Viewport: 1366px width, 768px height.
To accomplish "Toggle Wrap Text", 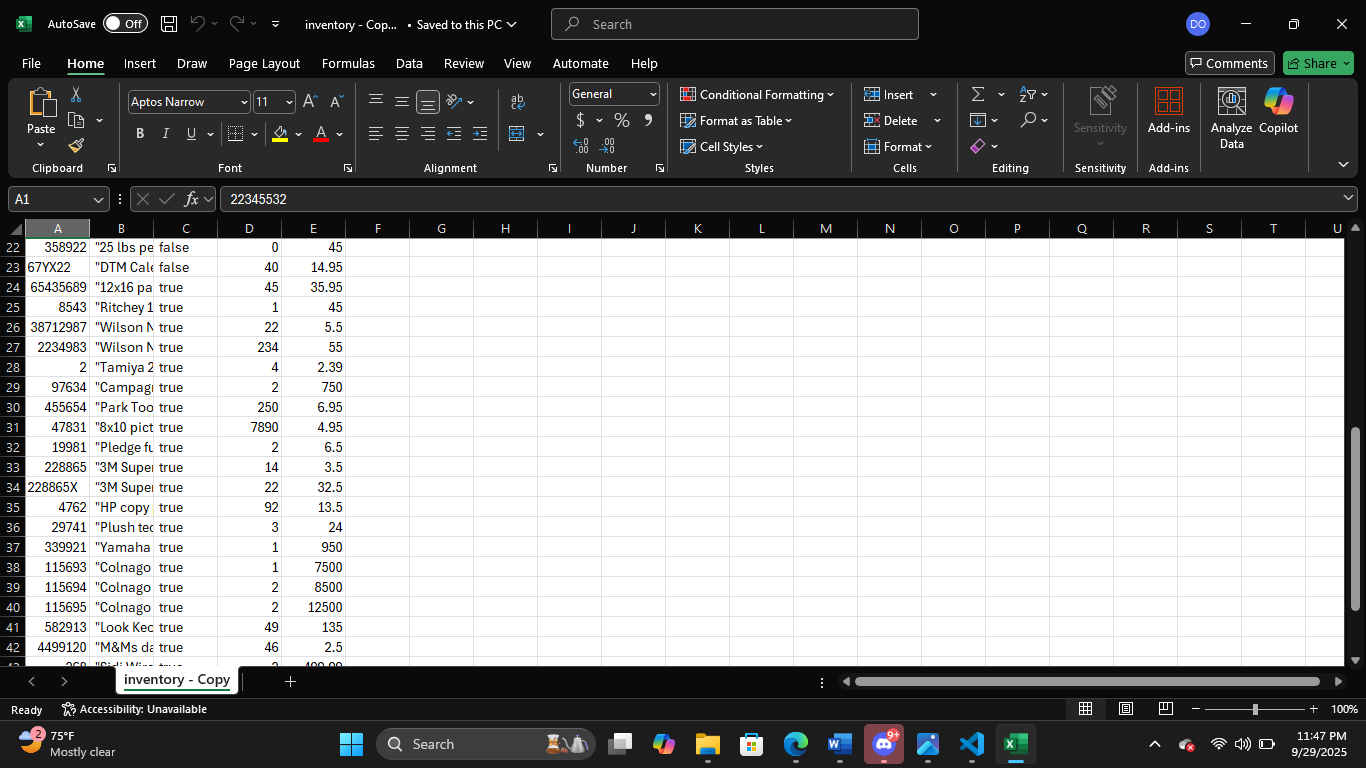I will (x=517, y=101).
